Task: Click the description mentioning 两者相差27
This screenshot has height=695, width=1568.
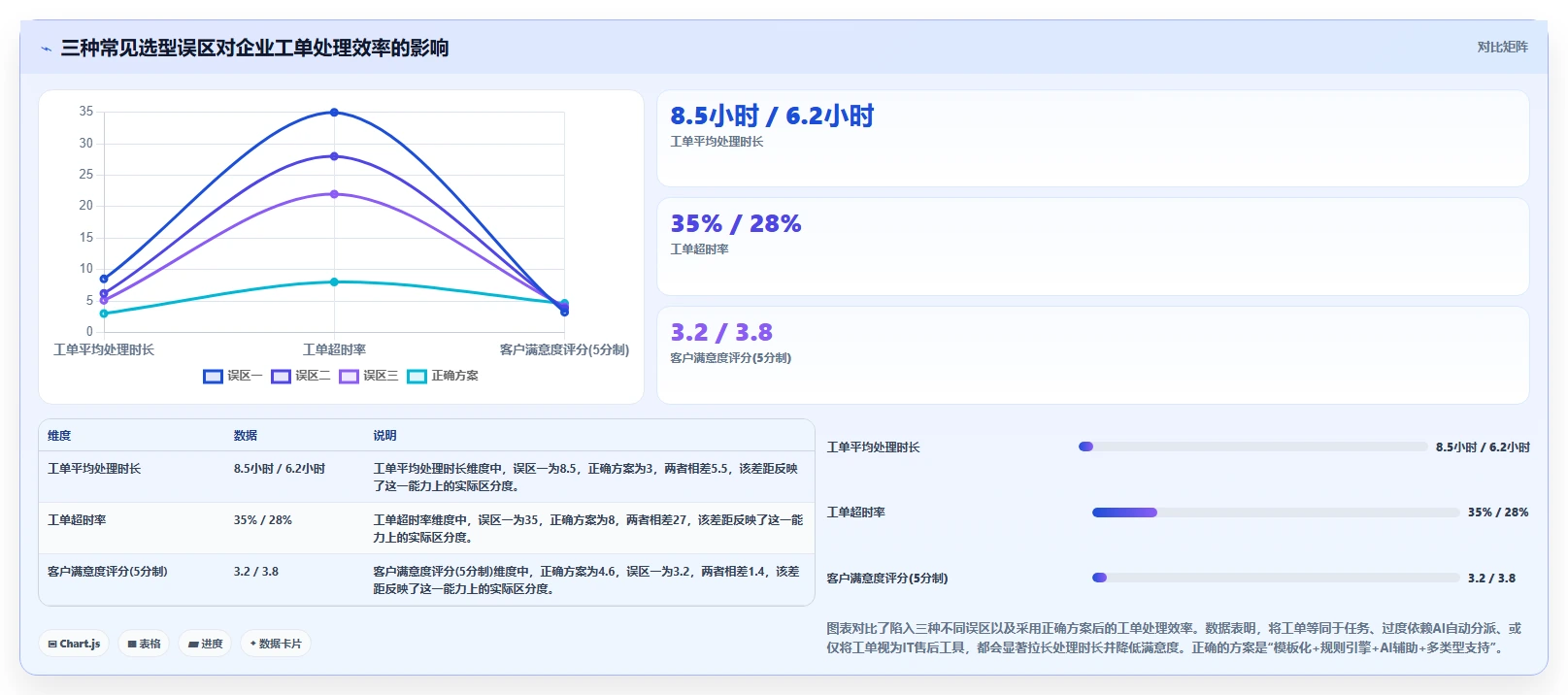Action: coord(587,528)
